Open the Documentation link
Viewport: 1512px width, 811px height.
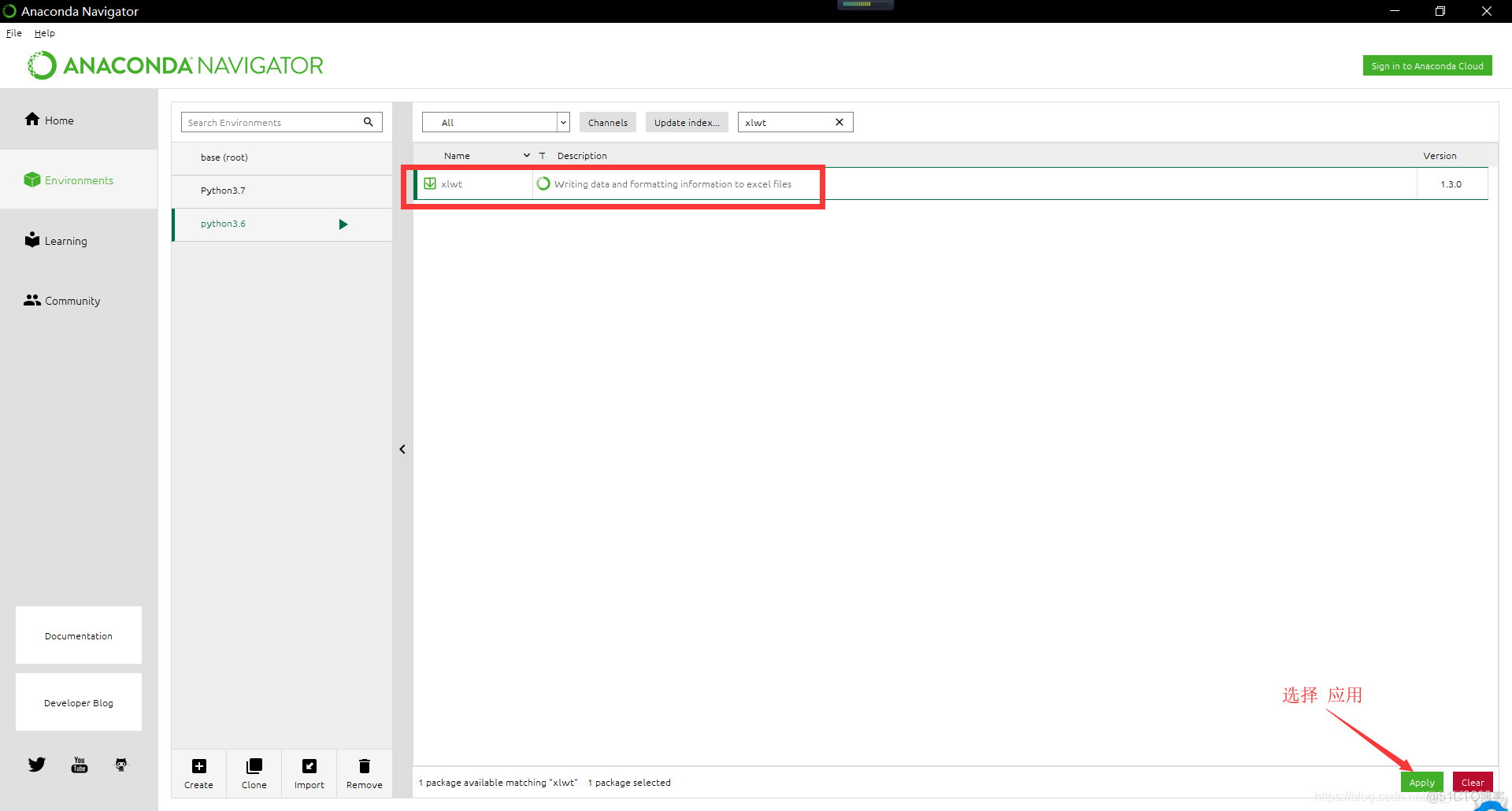pyautogui.click(x=79, y=635)
